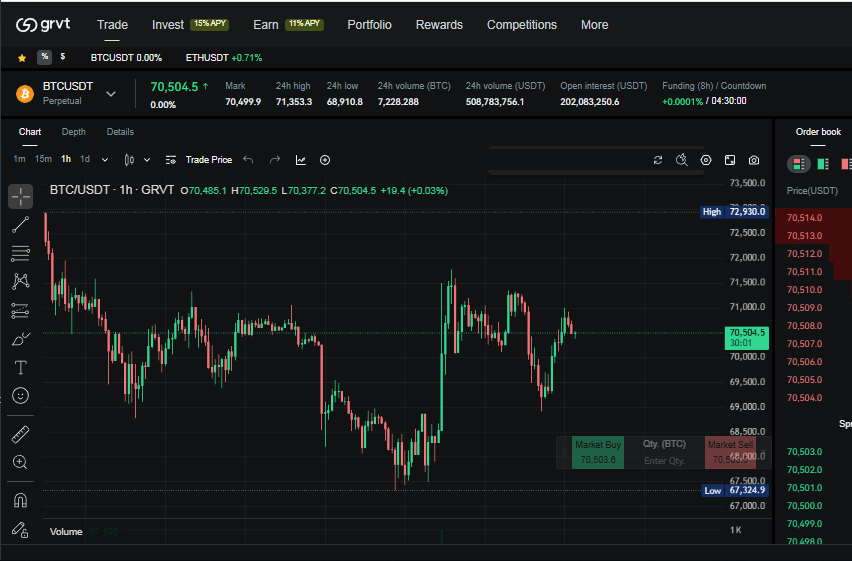
Task: Select the trend line drawing tool
Action: point(21,225)
